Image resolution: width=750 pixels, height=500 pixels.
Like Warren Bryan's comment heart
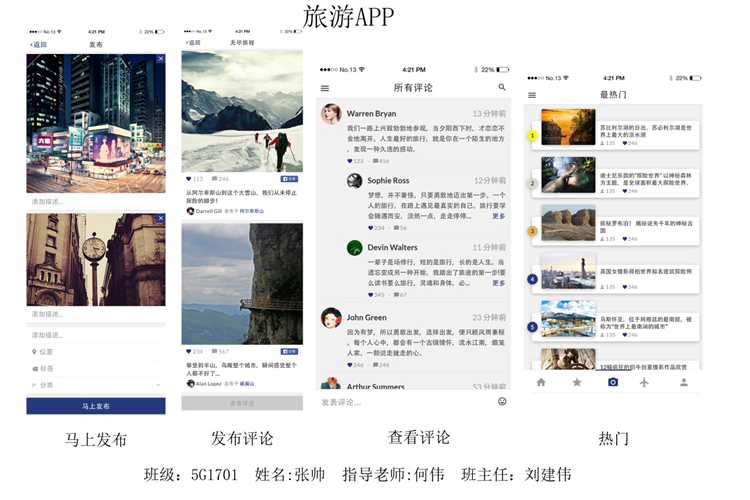pyautogui.click(x=350, y=161)
